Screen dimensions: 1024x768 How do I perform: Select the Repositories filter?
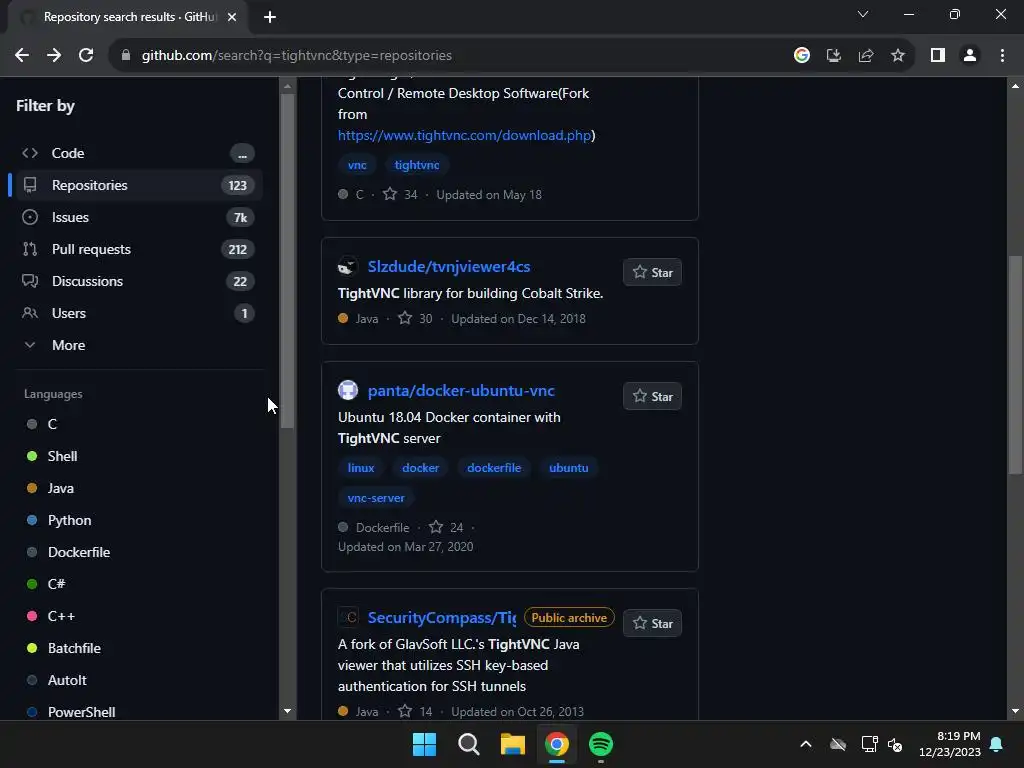[137, 185]
